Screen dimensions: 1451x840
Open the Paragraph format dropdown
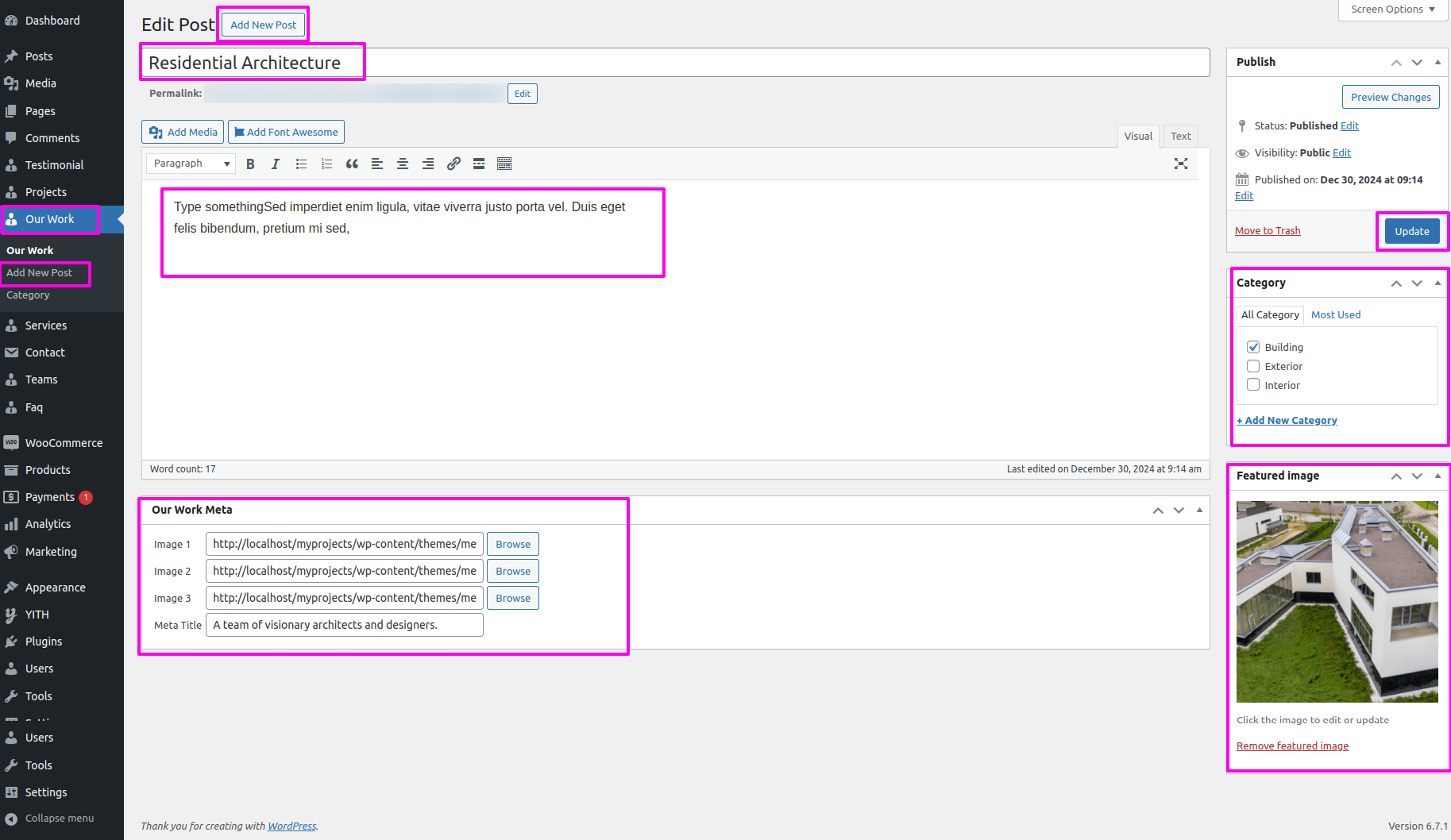[x=191, y=164]
